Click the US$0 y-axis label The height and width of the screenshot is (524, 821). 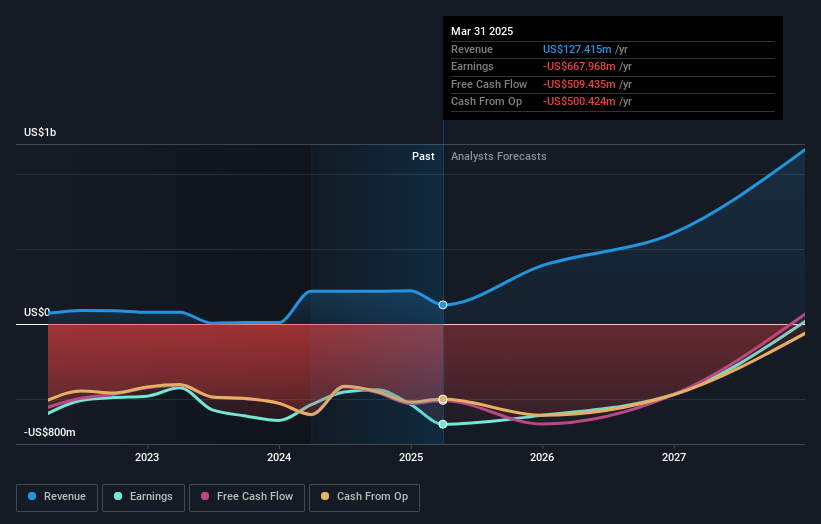(x=37, y=313)
